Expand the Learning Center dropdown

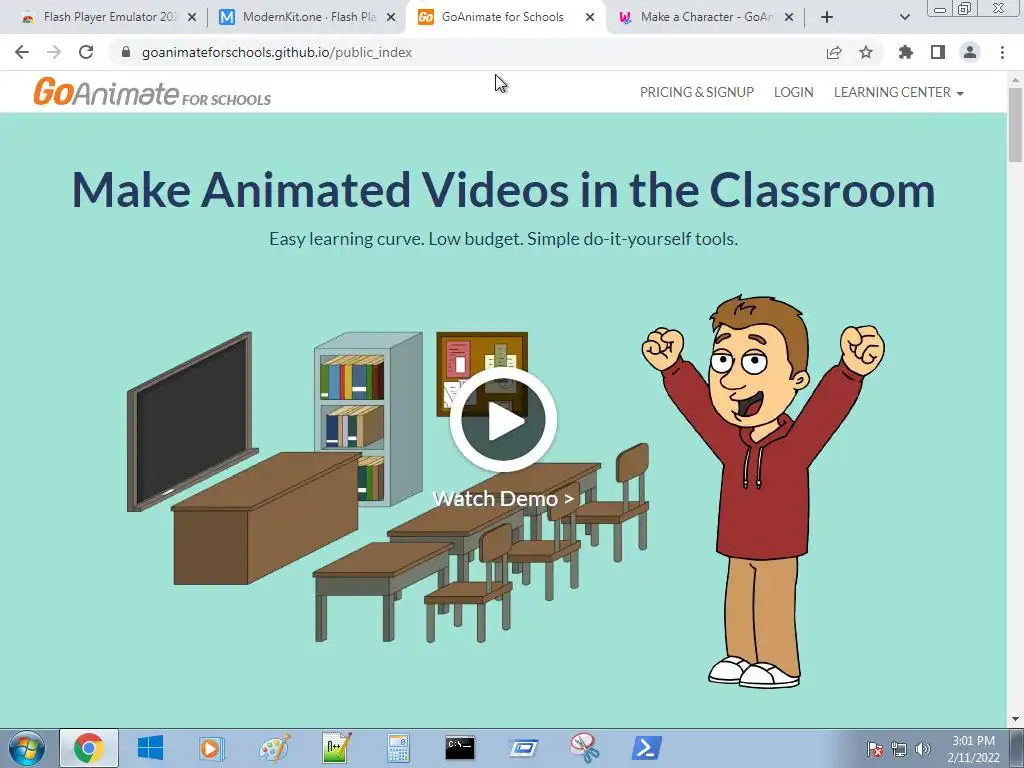(899, 92)
